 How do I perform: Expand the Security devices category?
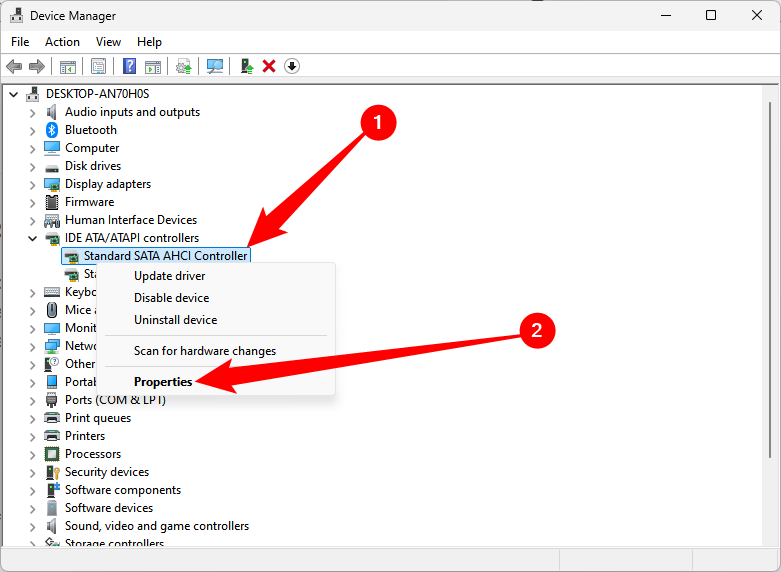32,473
